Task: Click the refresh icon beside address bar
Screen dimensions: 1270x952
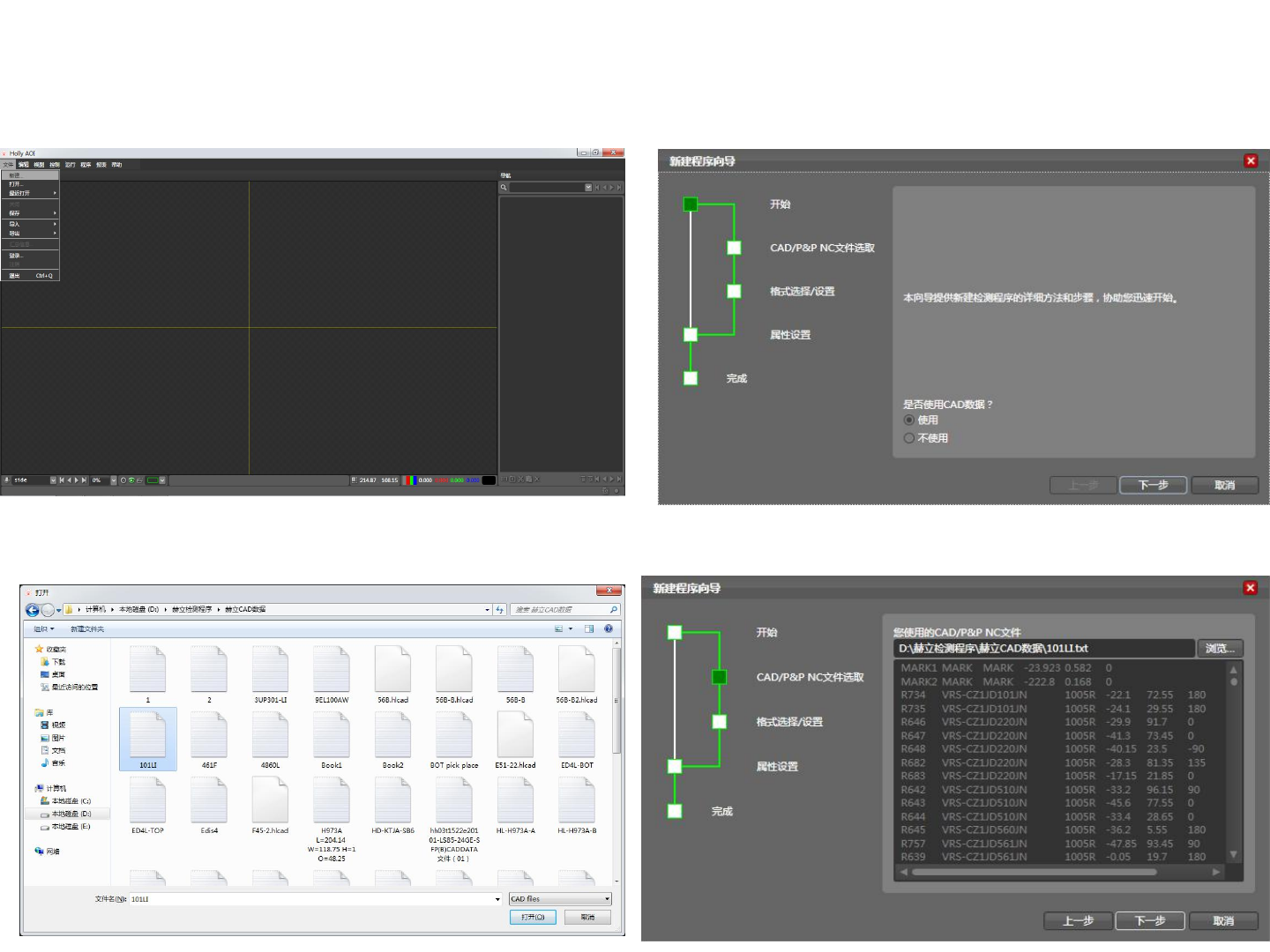Action: (x=500, y=610)
